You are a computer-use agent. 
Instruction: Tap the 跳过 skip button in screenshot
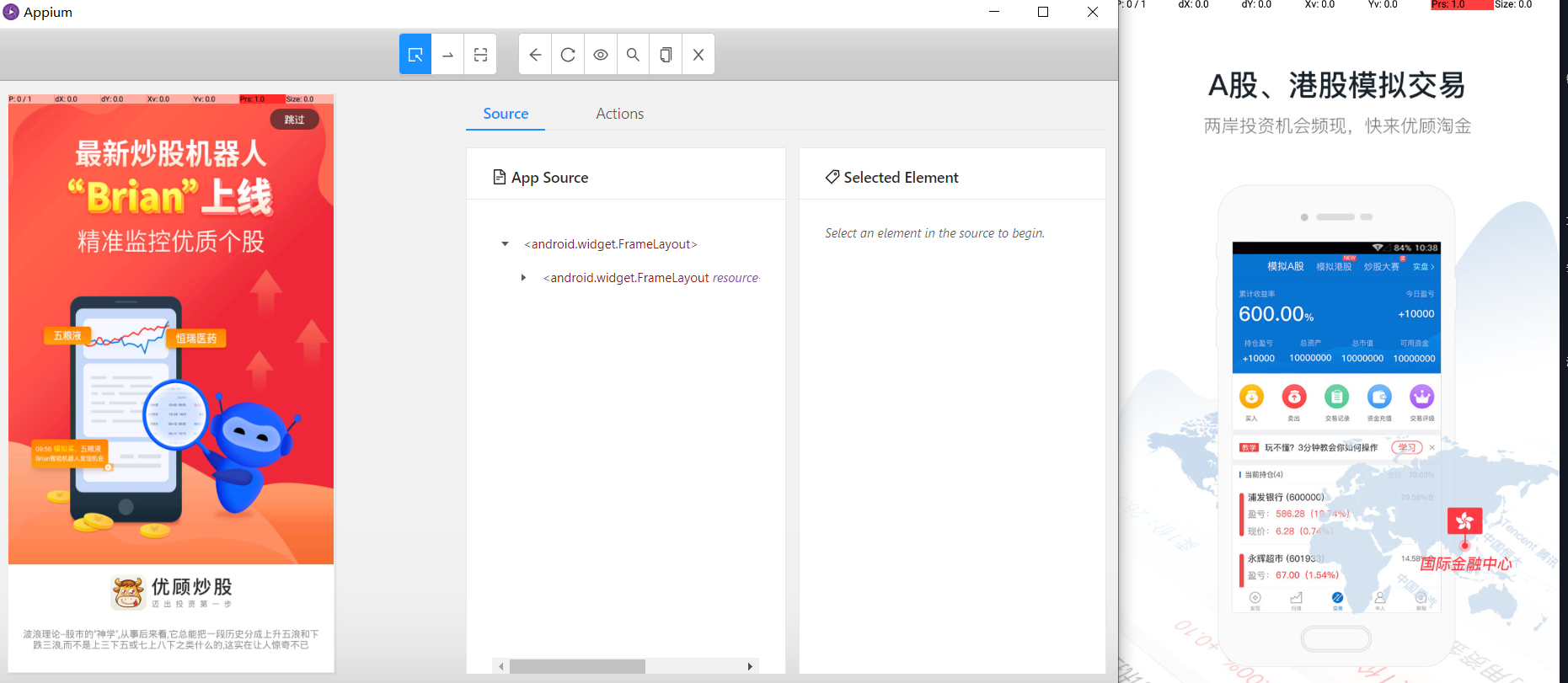[x=294, y=120]
